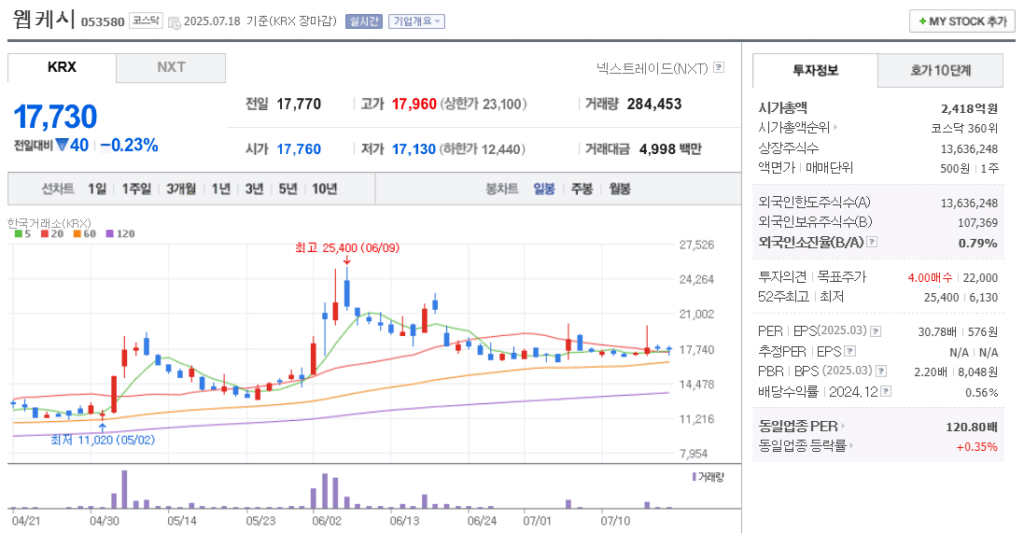The image size is (1024, 533).
Task: Select the 주봉 candle chart
Action: (582, 189)
